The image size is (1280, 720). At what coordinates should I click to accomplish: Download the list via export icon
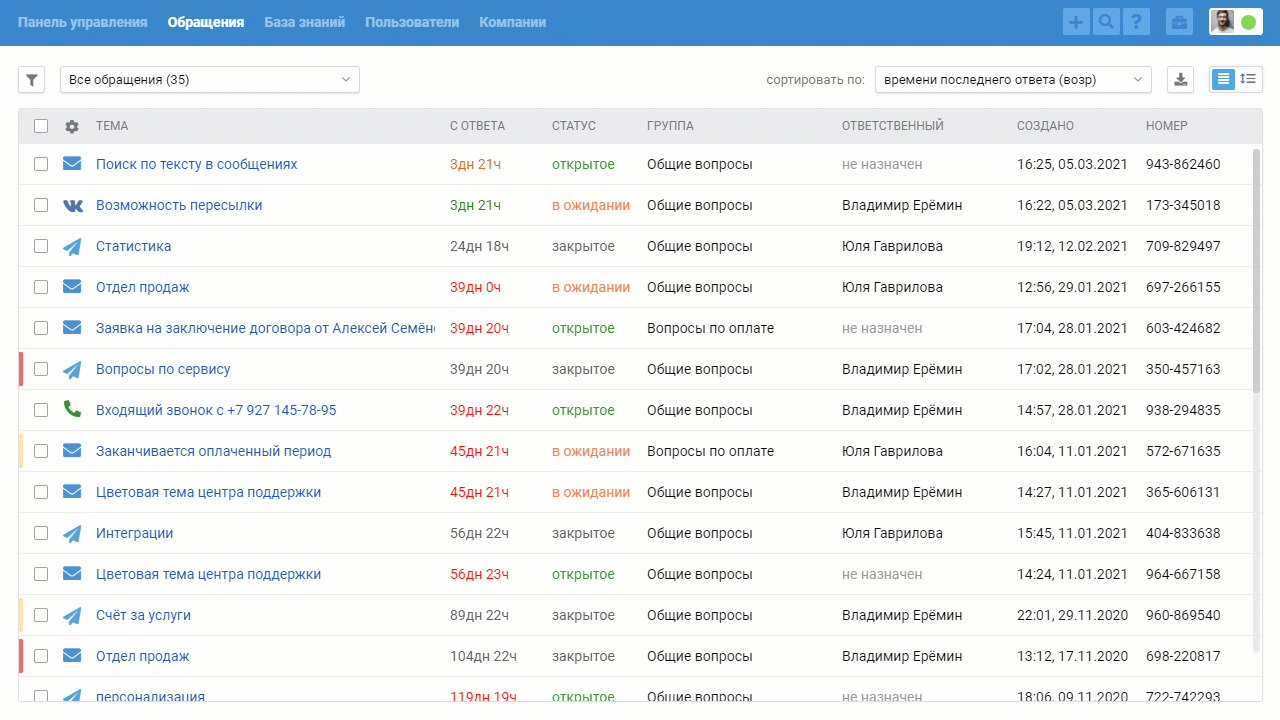pos(1181,80)
